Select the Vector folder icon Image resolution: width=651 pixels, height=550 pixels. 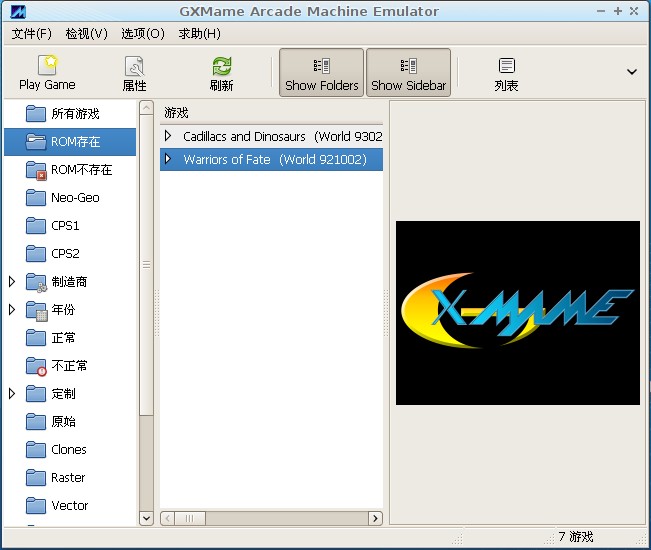[x=36, y=506]
